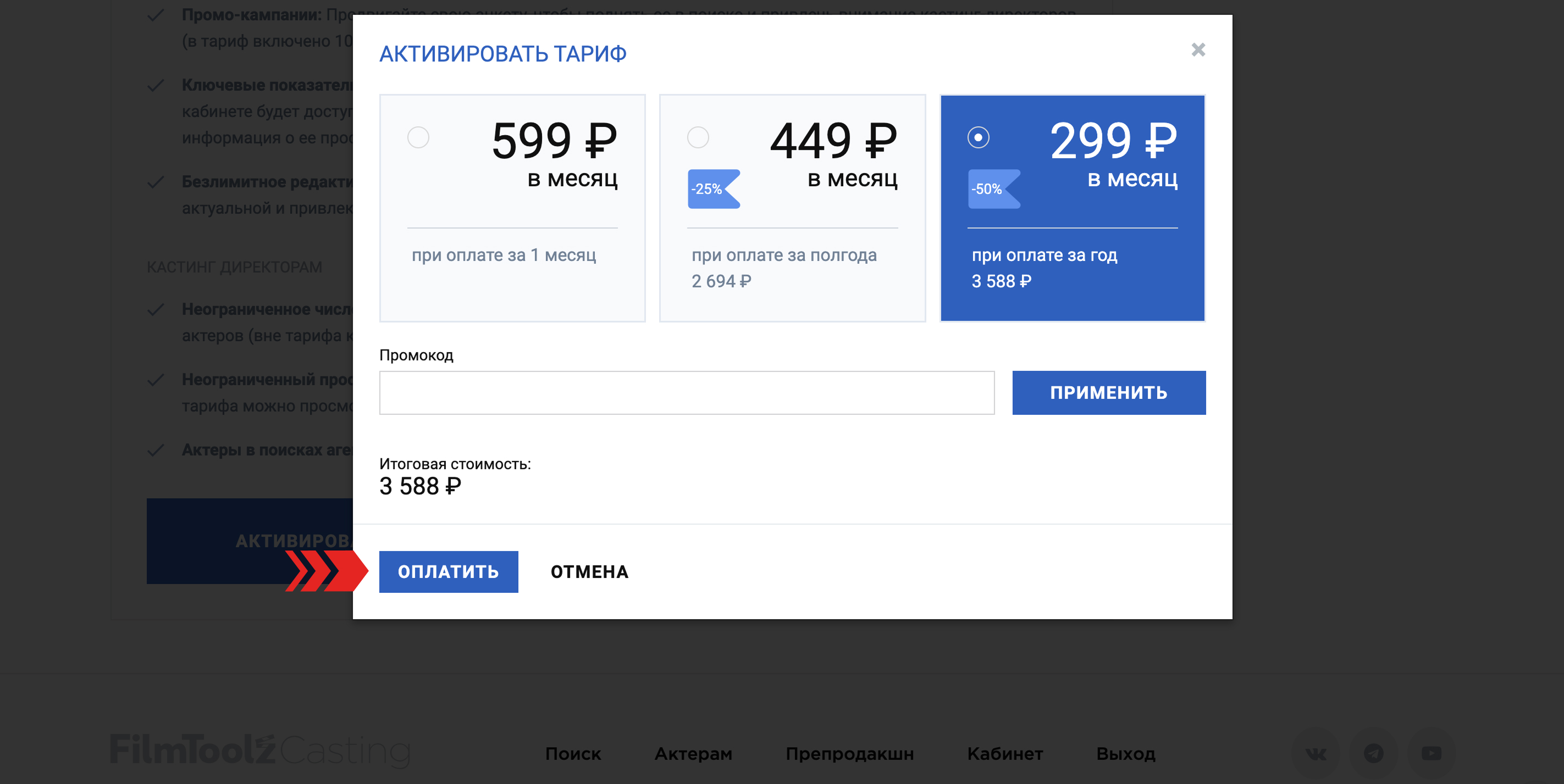Screen dimensions: 1564x784
Task: Click ОТМЕНА to cancel
Action: (x=589, y=571)
